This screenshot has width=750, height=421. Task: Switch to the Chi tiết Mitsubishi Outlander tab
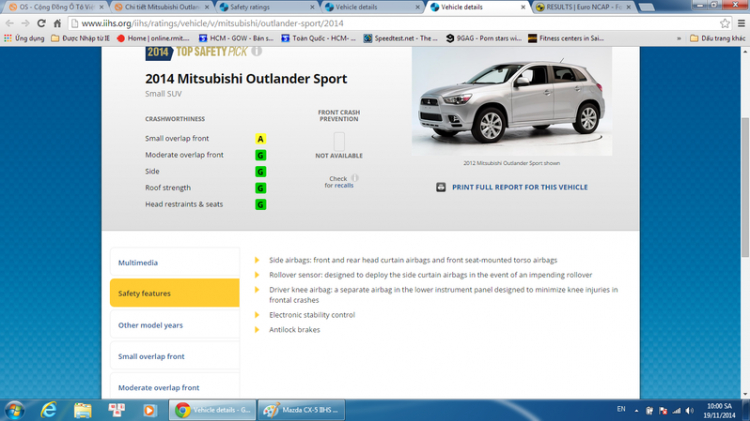[x=163, y=7]
